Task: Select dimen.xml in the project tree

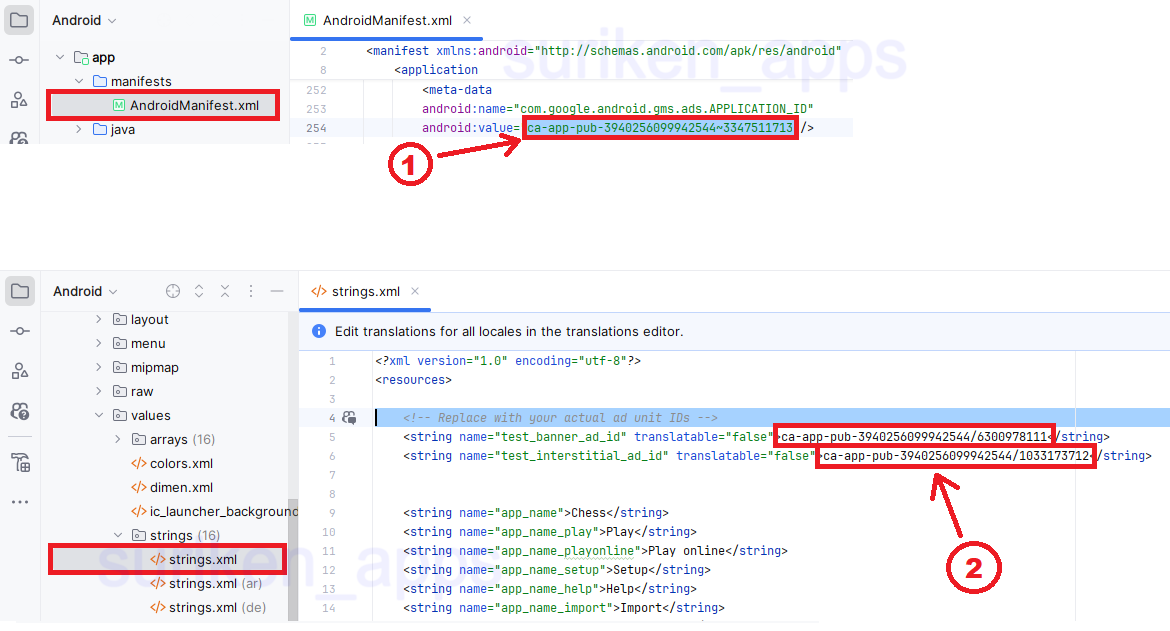Action: [180, 487]
